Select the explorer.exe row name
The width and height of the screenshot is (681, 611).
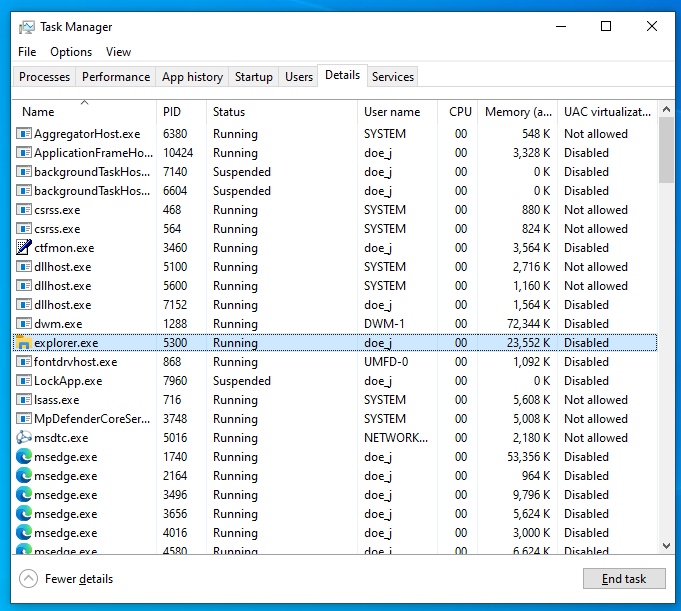(x=66, y=343)
